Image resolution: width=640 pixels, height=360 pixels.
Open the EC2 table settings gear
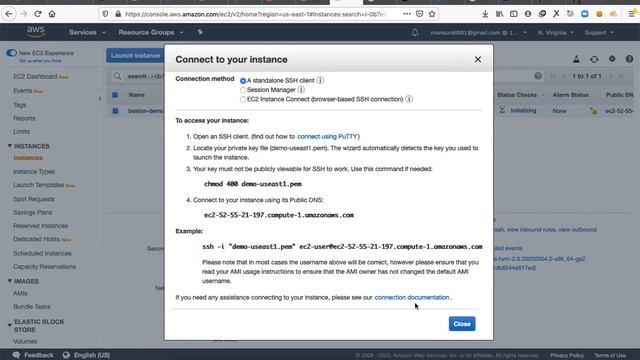point(612,59)
